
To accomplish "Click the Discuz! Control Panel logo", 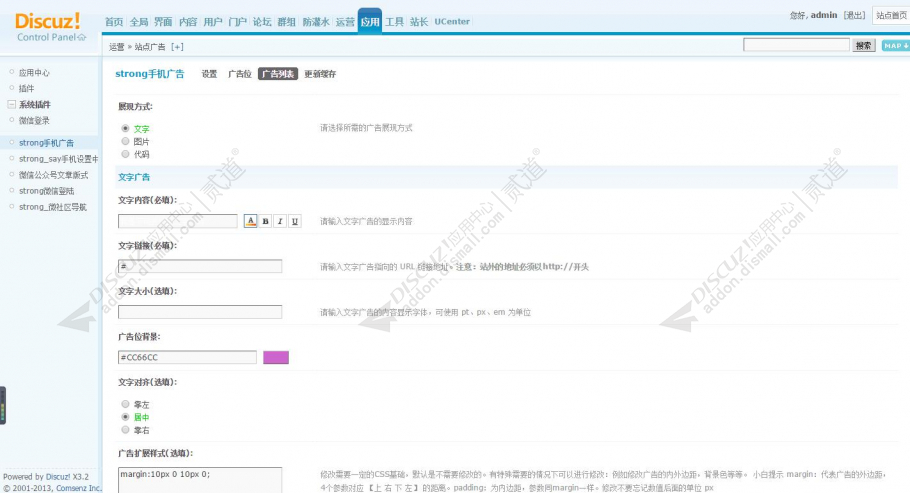I will click(50, 28).
